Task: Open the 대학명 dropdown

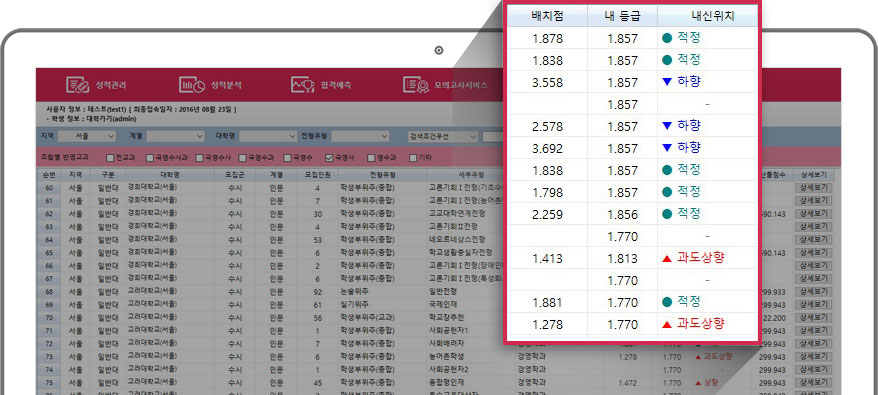Action: tap(268, 136)
